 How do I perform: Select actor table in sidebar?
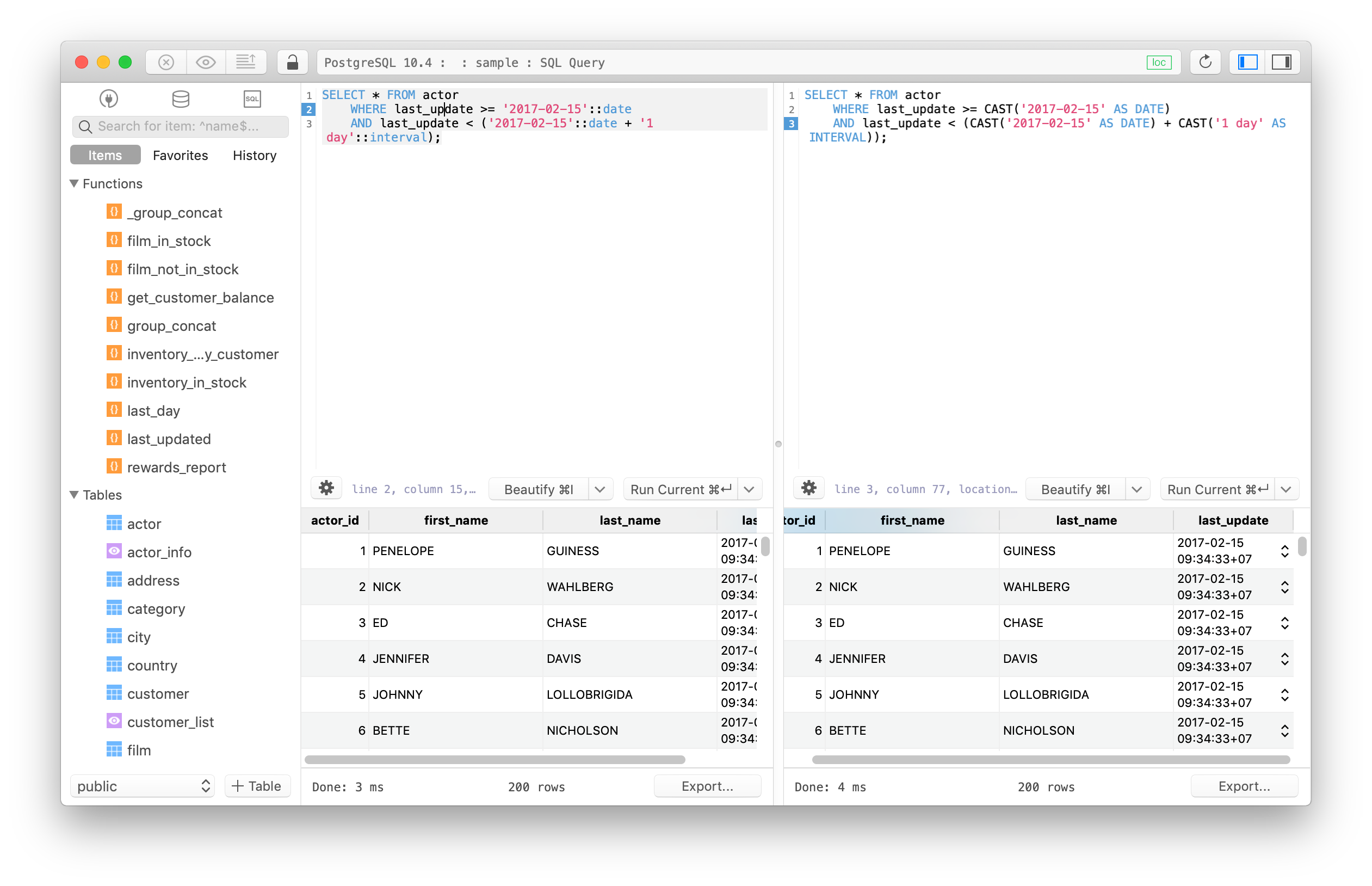[x=144, y=522]
